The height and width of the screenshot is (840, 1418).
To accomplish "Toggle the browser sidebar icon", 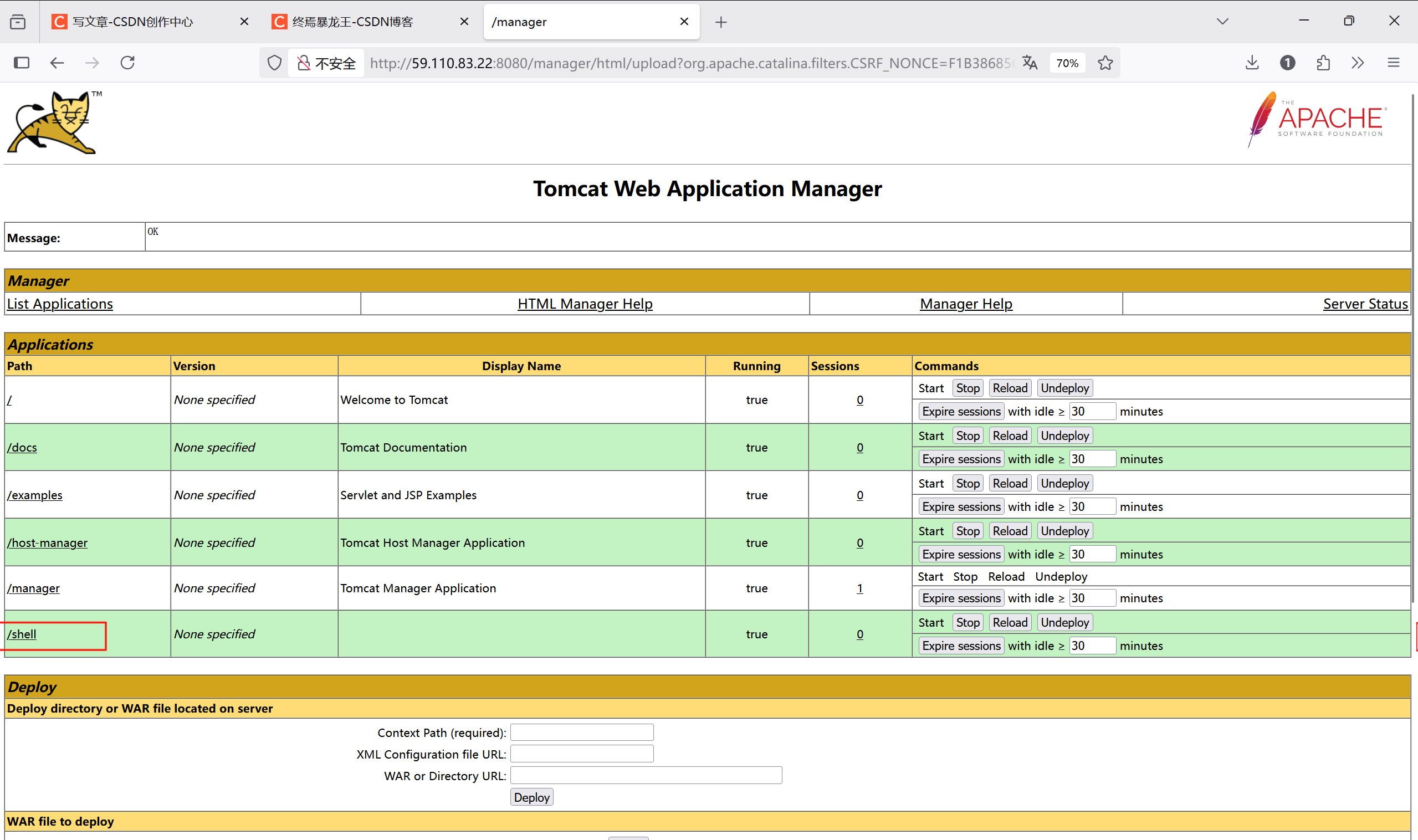I will [22, 62].
